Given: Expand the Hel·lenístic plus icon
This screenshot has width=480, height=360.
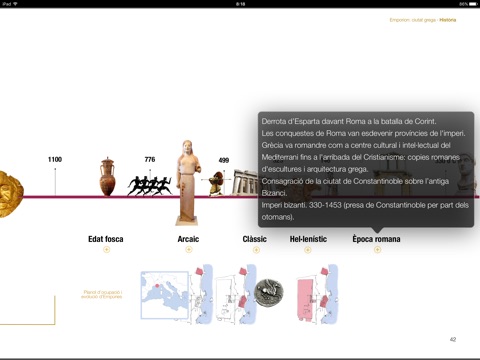Looking at the screenshot, I should [308, 250].
